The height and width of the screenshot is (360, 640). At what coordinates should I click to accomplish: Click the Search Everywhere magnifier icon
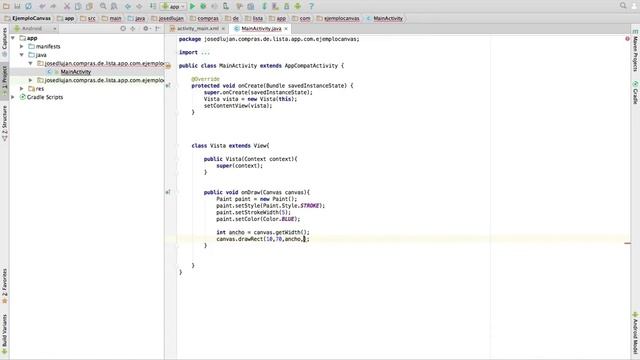(x=623, y=6)
